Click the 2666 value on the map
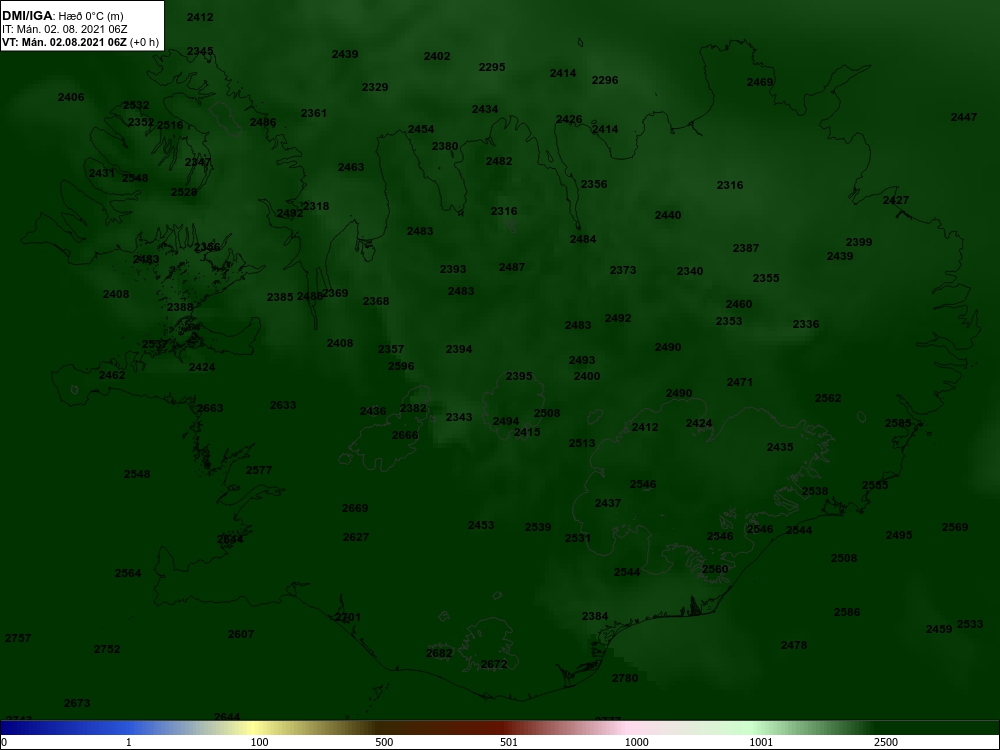 (405, 435)
